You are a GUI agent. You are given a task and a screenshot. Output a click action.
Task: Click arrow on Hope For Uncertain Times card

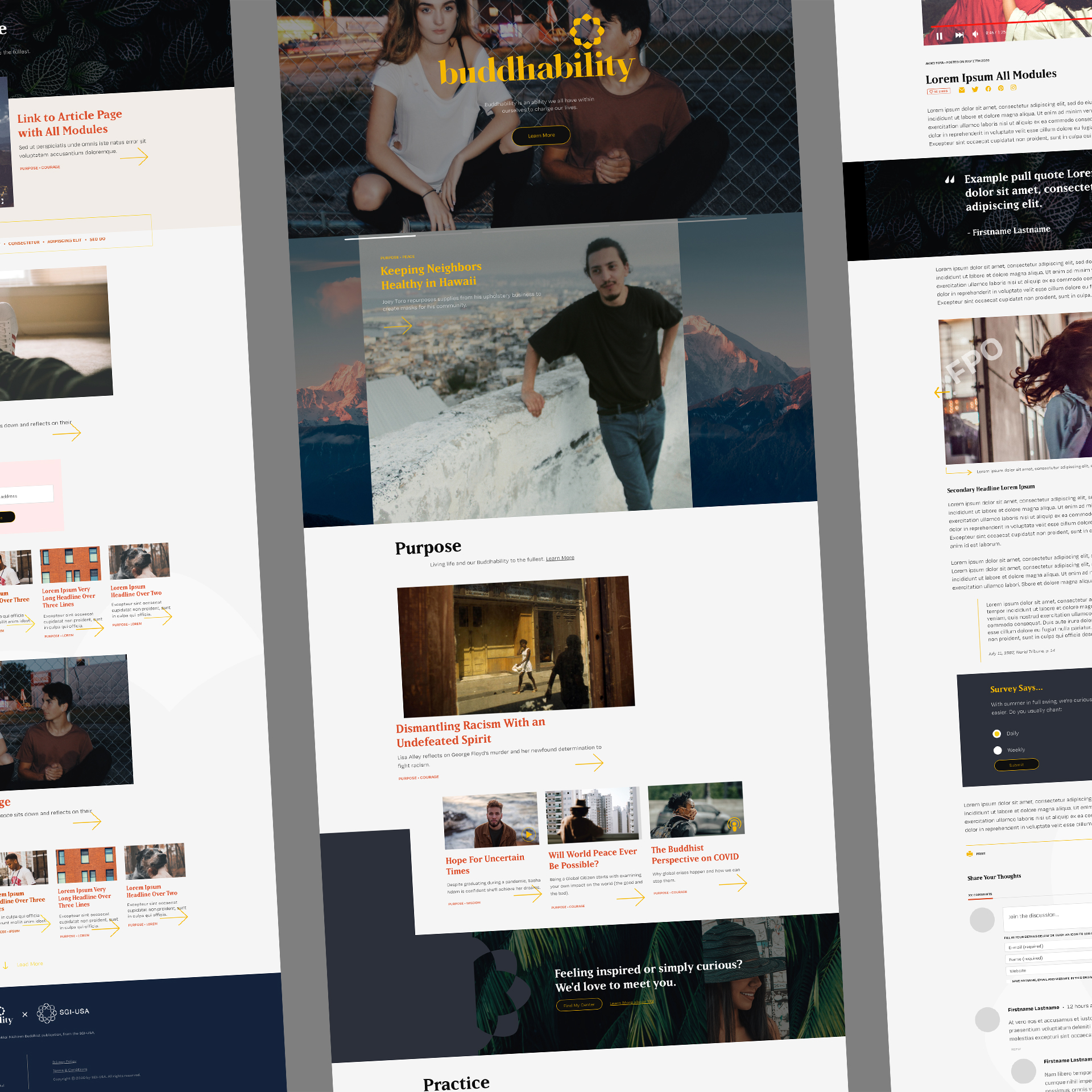[528, 895]
